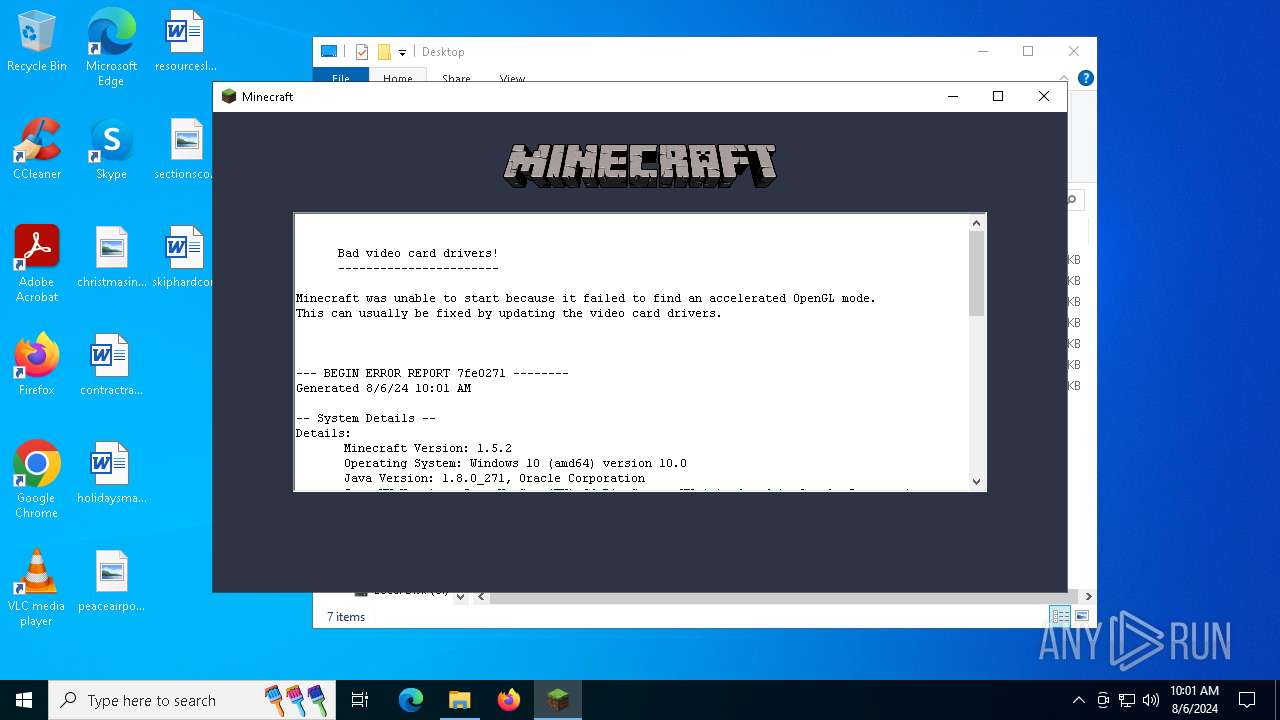Click "BEGIN ERROR REPORT 7fe0271" line

click(432, 373)
